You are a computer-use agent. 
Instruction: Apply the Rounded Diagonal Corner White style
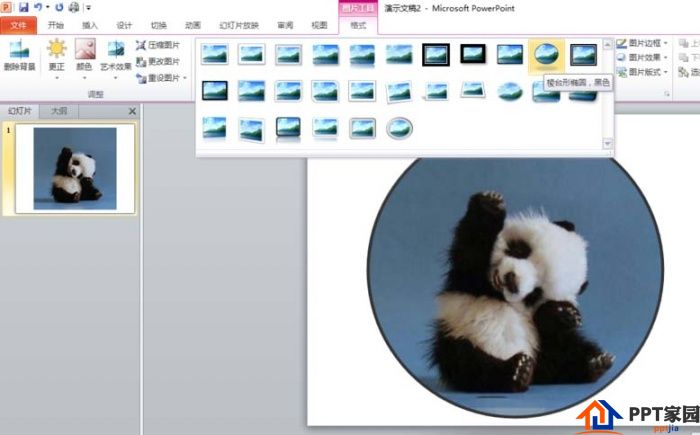pyautogui.click(x=288, y=91)
